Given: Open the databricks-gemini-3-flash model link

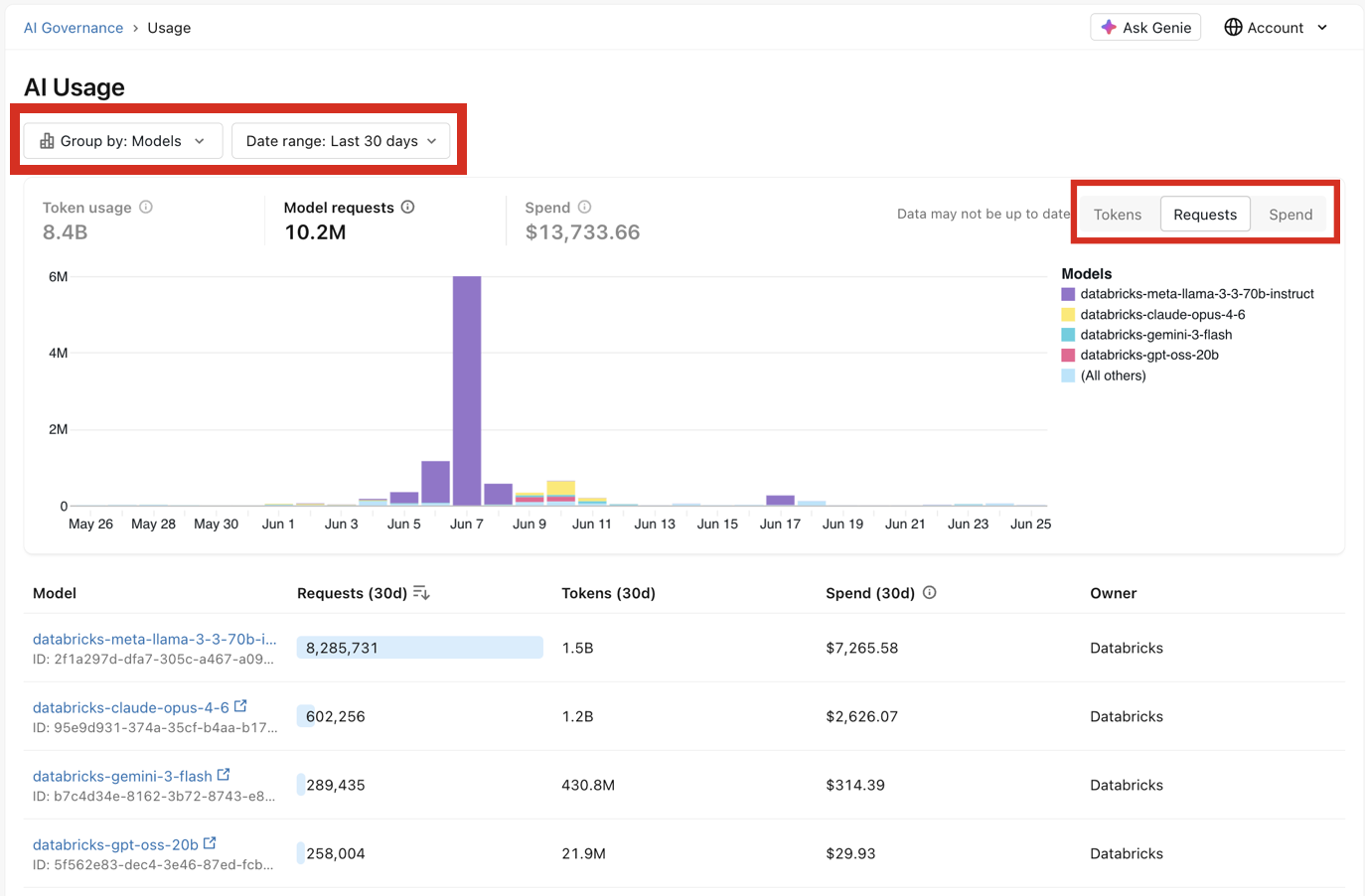Looking at the screenshot, I should [122, 776].
